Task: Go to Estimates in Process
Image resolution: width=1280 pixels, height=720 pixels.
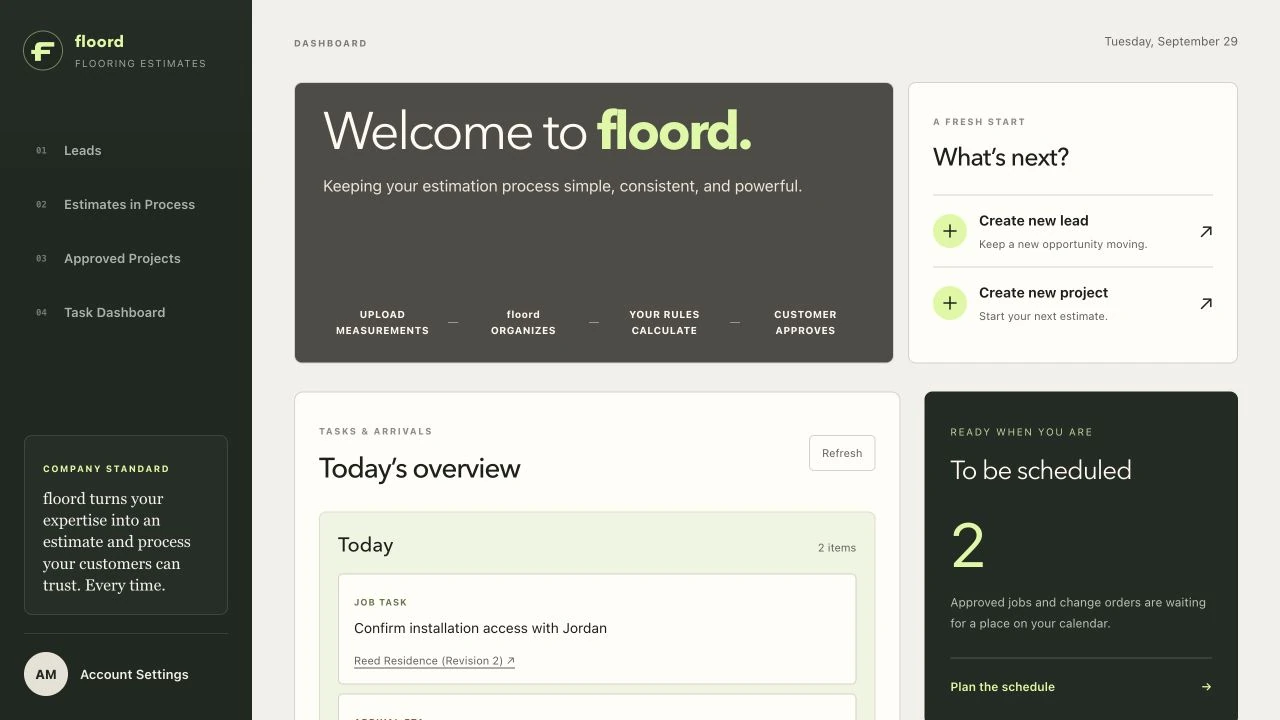Action: tap(129, 205)
